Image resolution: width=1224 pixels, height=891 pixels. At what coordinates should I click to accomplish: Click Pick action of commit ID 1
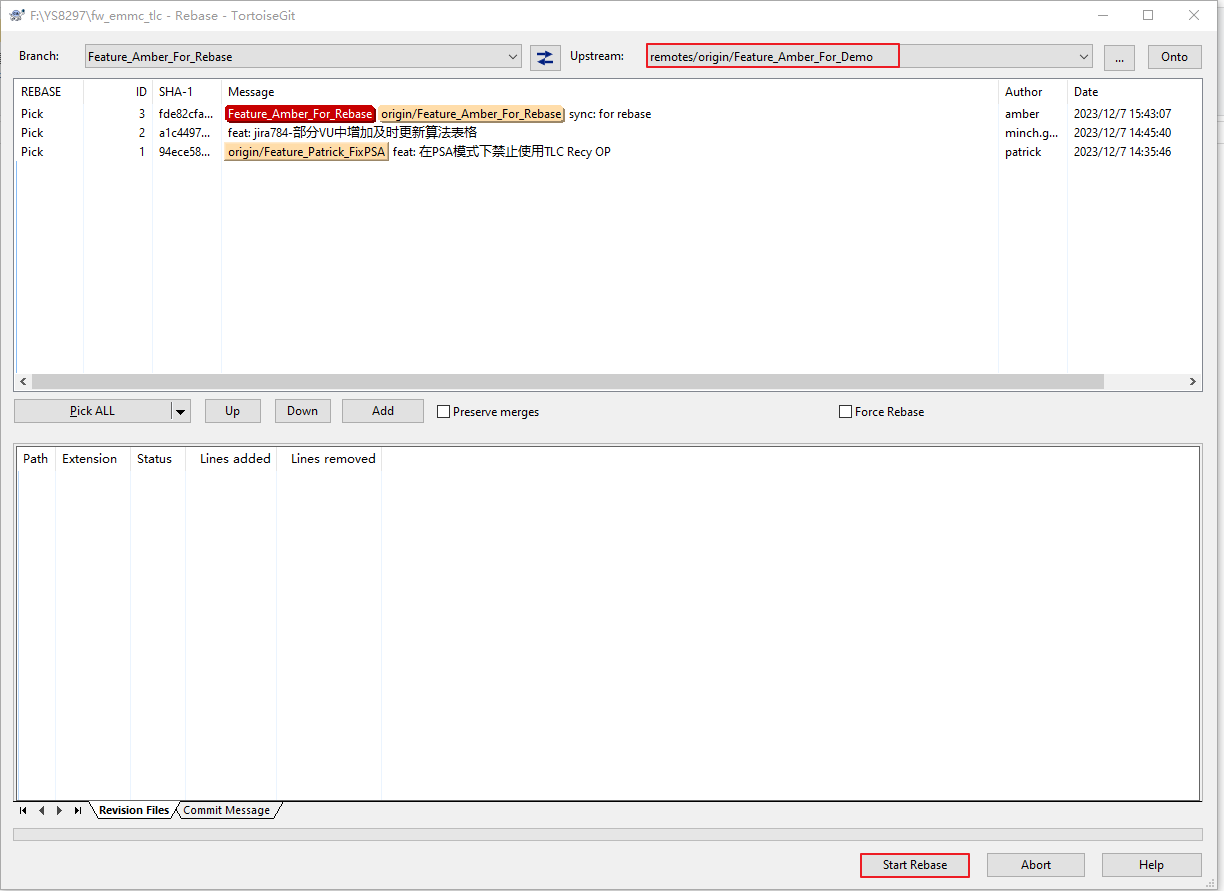coord(32,152)
